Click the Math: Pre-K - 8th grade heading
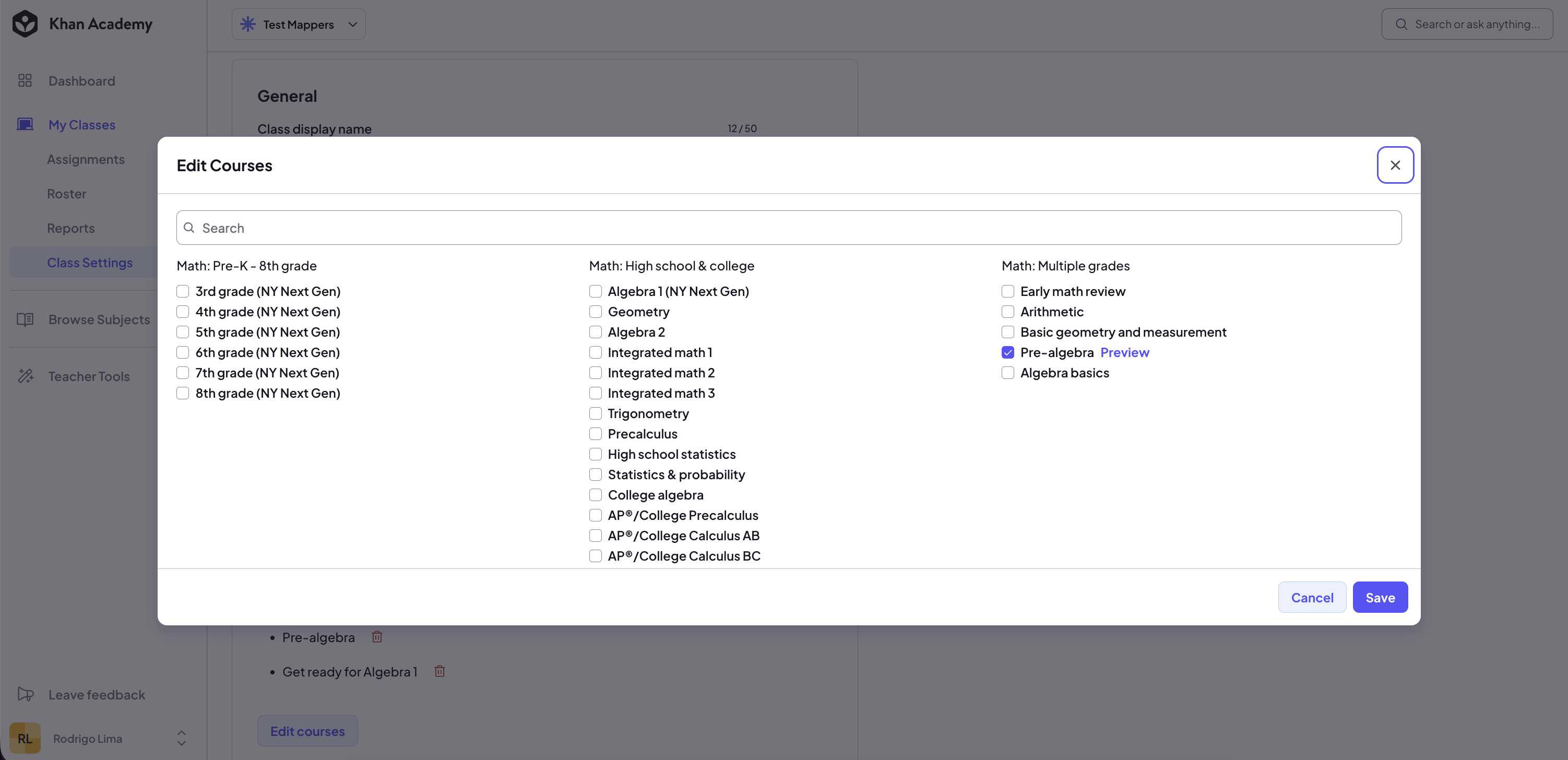This screenshot has height=760, width=1568. [246, 265]
